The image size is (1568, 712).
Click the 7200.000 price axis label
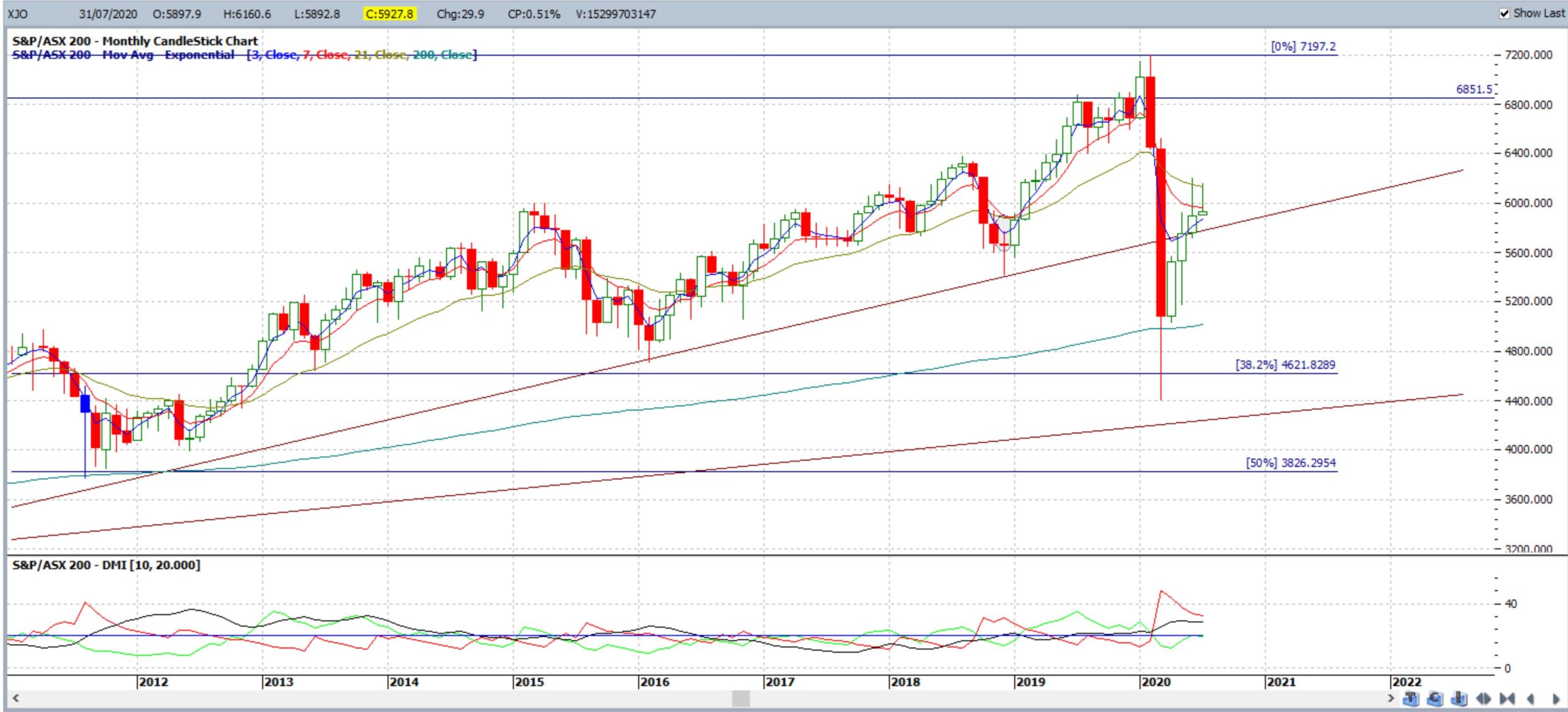pyautogui.click(x=1528, y=55)
